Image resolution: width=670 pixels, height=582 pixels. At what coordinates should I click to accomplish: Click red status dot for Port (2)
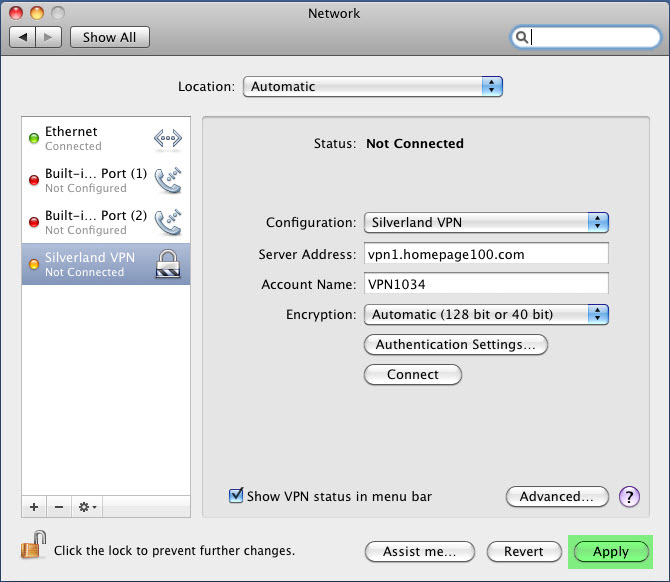(x=34, y=222)
